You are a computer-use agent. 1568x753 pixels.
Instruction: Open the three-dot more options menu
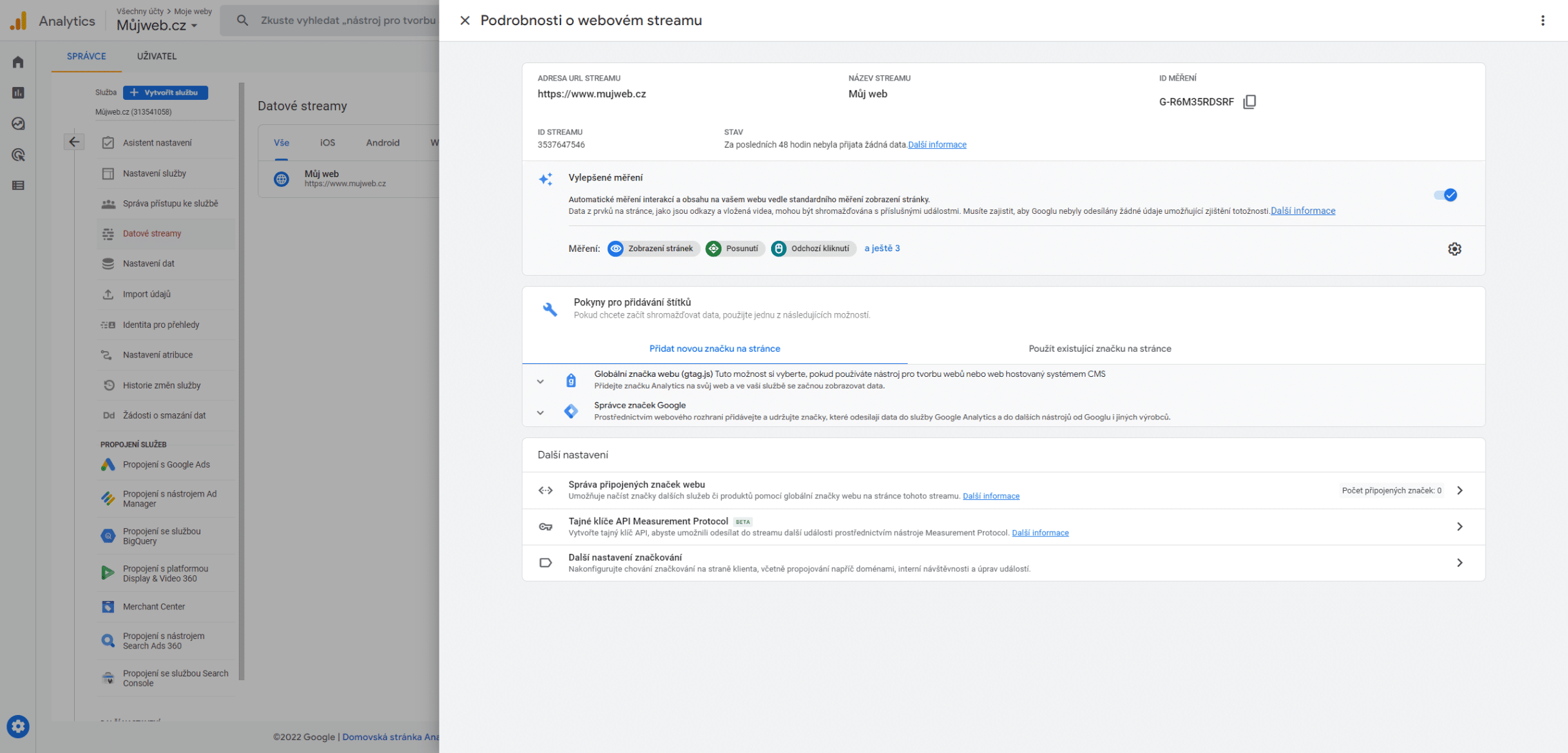point(1542,20)
